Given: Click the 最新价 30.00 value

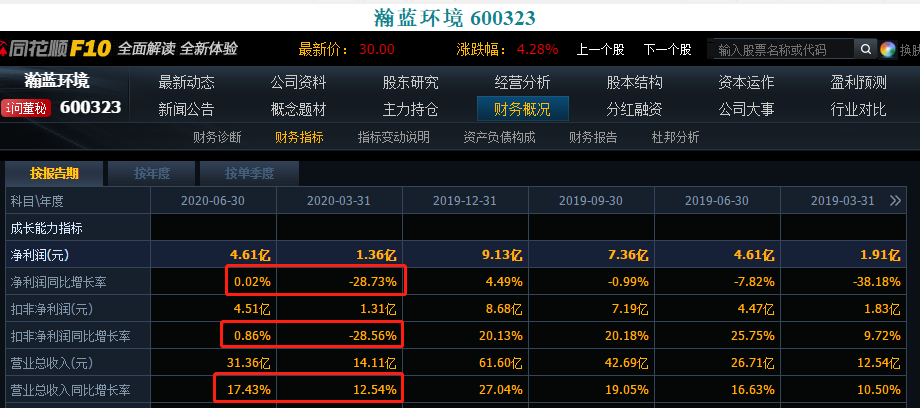Looking at the screenshot, I should pos(377,49).
